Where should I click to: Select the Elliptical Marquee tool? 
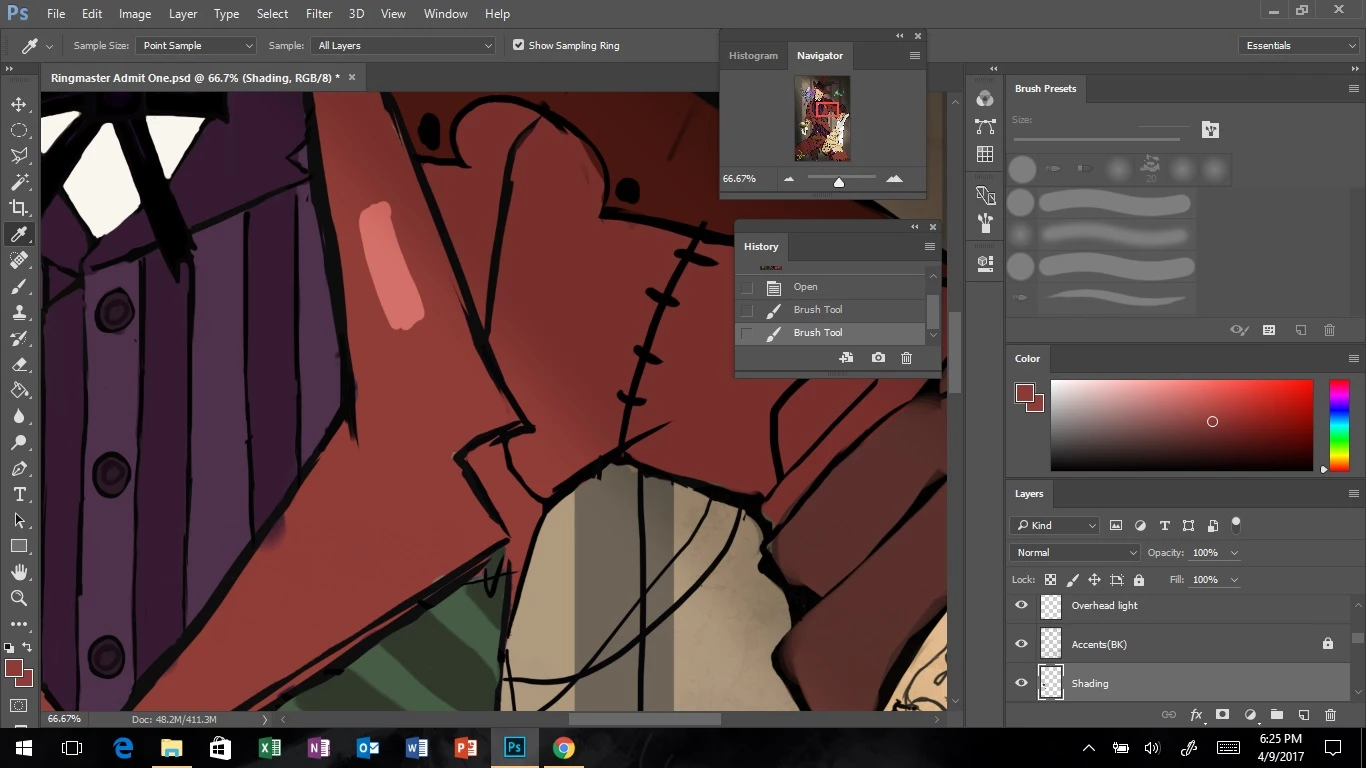point(19,130)
